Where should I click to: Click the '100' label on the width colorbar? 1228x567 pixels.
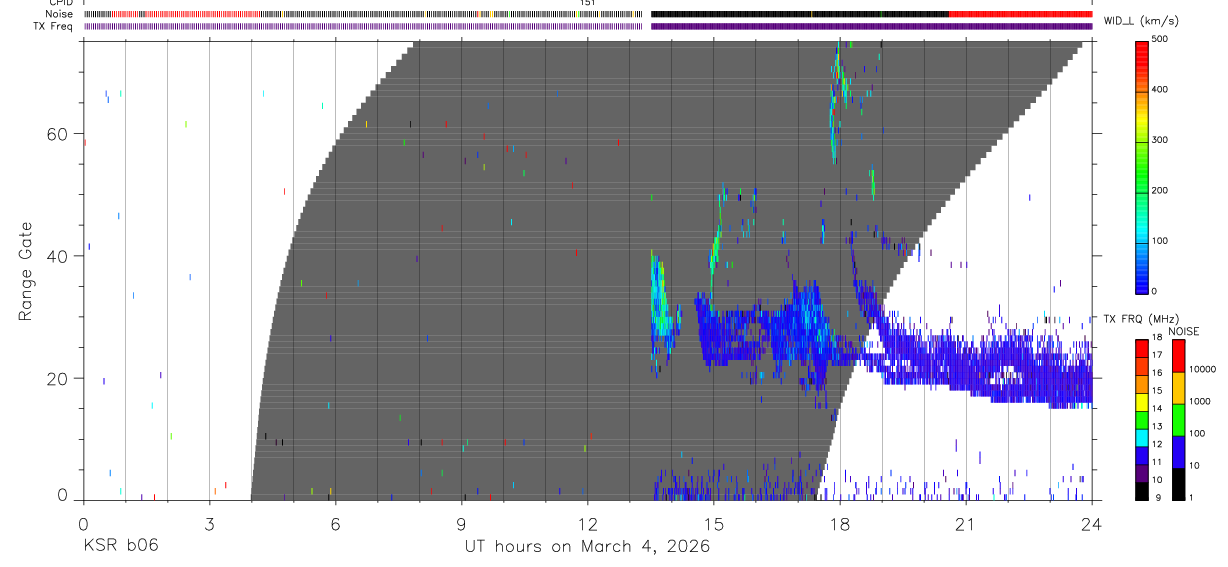pos(1161,241)
